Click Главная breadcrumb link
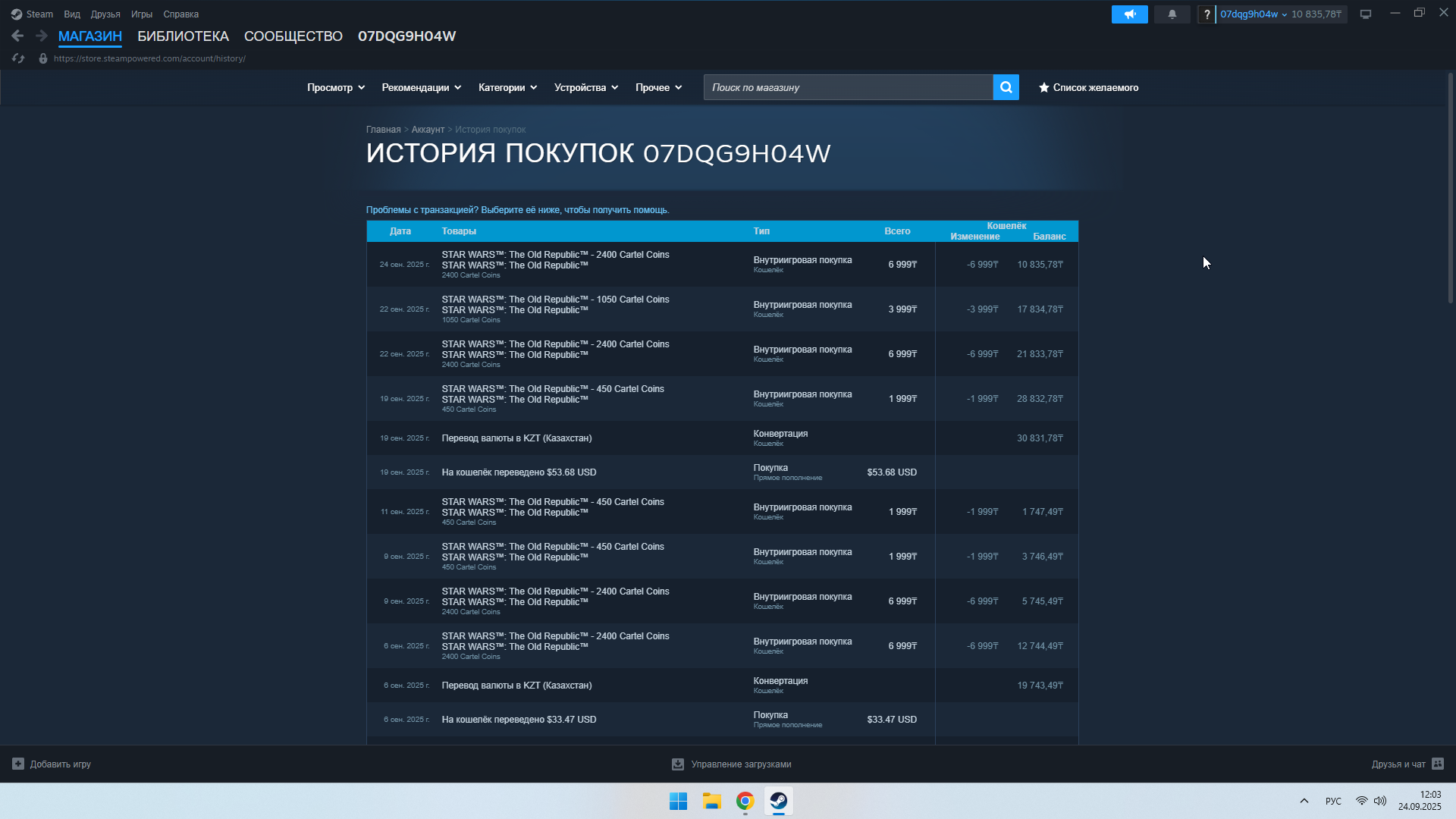 tap(383, 130)
